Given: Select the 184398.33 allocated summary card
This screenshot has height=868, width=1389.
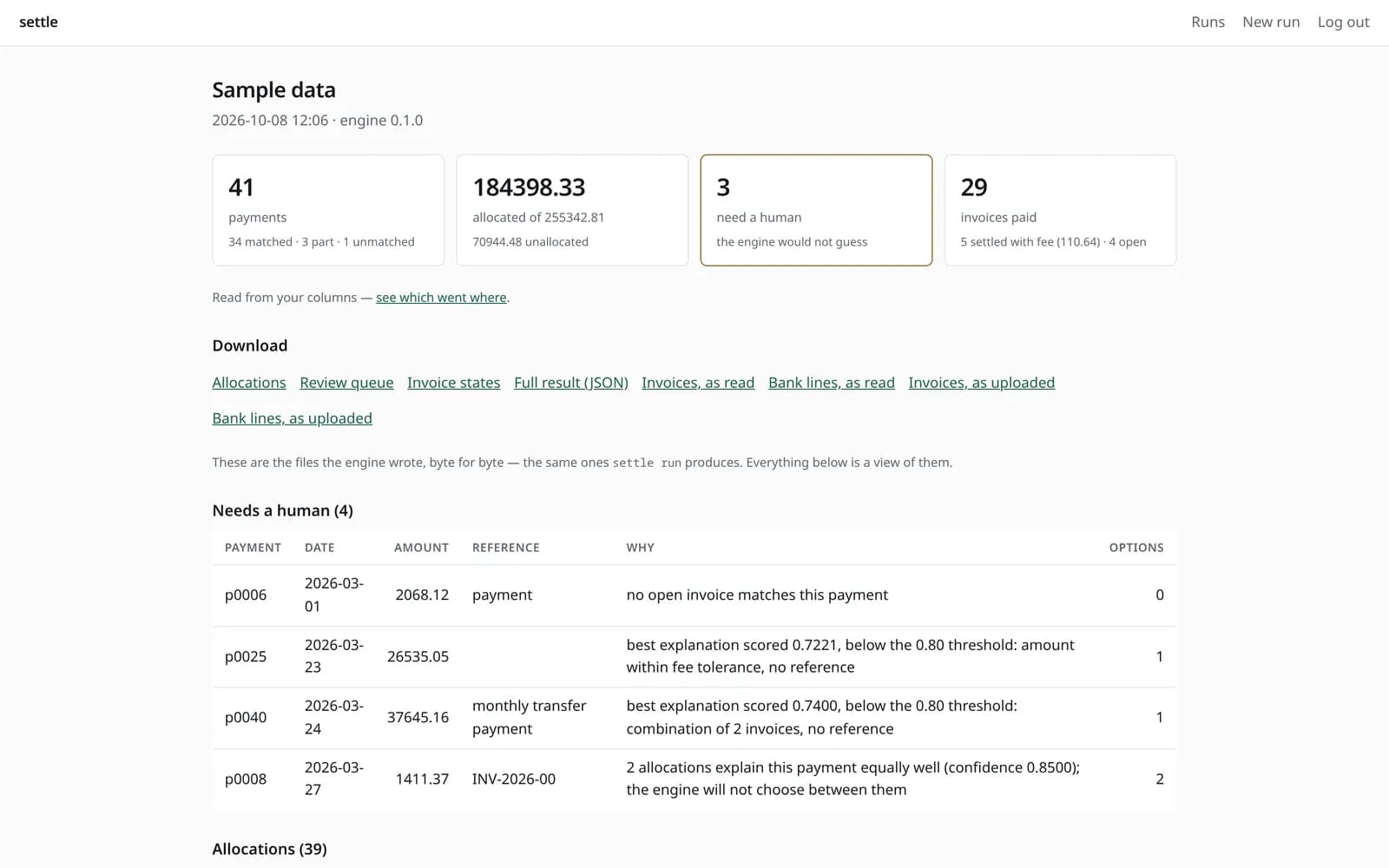Looking at the screenshot, I should (x=572, y=210).
